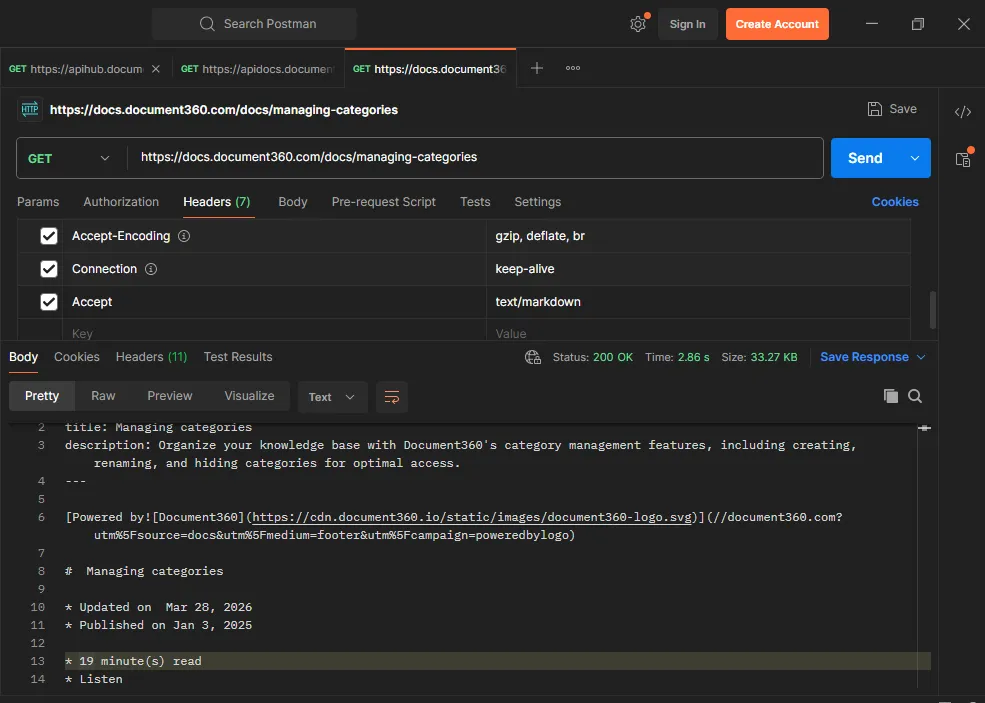Image resolution: width=985 pixels, height=703 pixels.
Task: Open Postman settings gear icon
Action: 638,24
